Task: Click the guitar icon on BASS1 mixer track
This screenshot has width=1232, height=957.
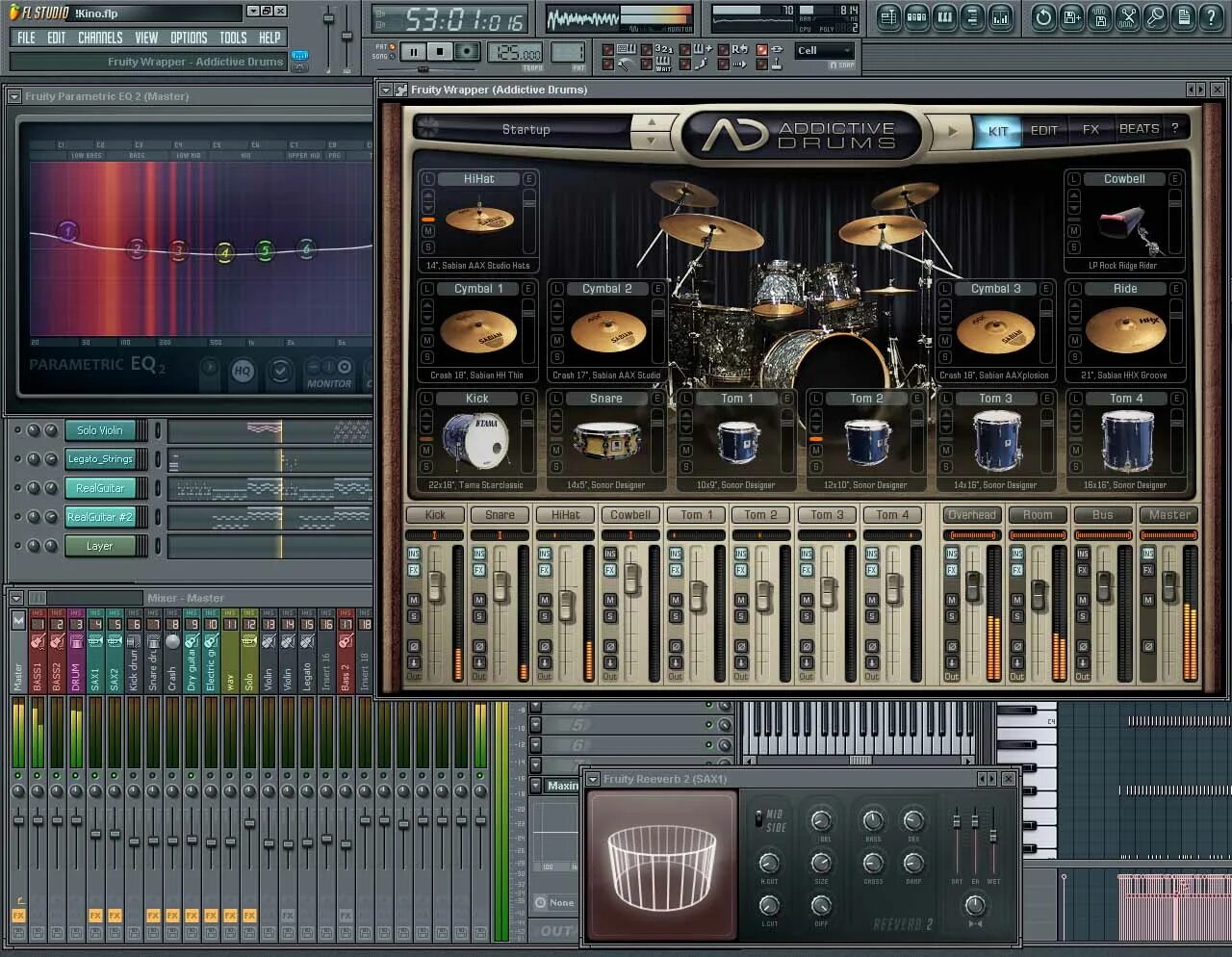Action: (38, 640)
